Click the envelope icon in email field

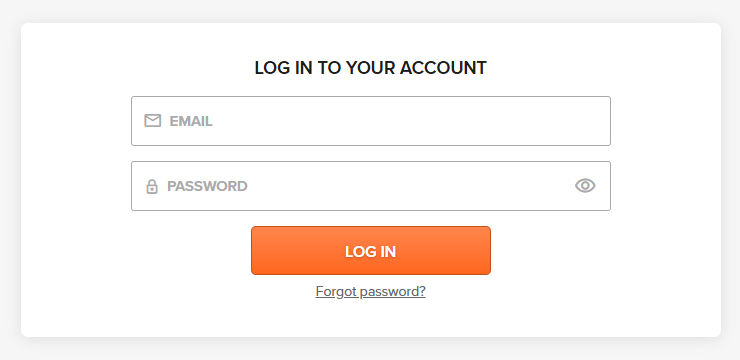[x=152, y=121]
